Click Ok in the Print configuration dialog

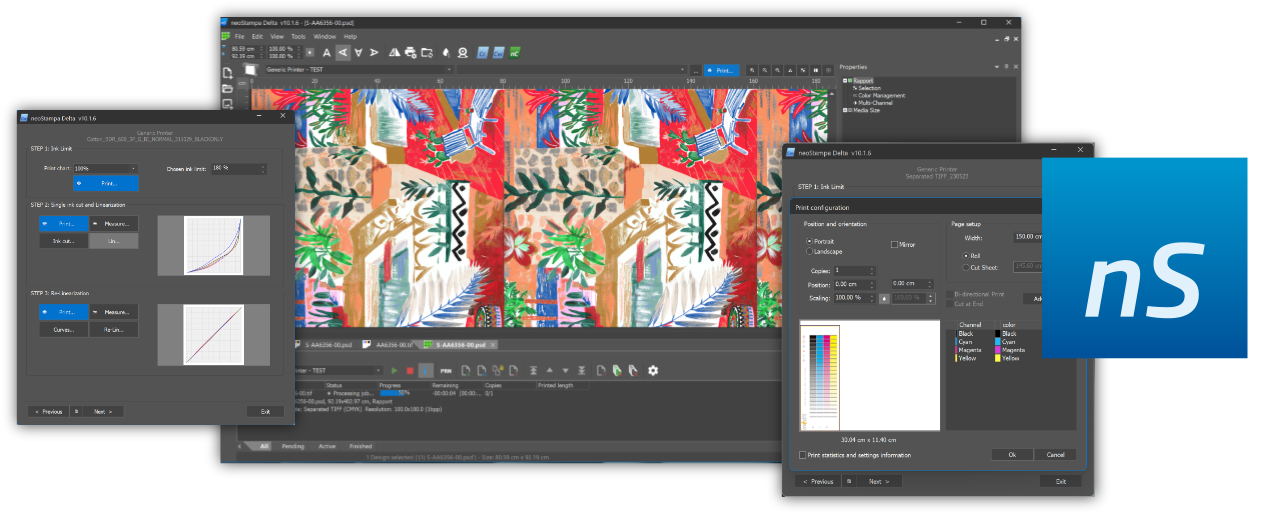pos(1012,454)
